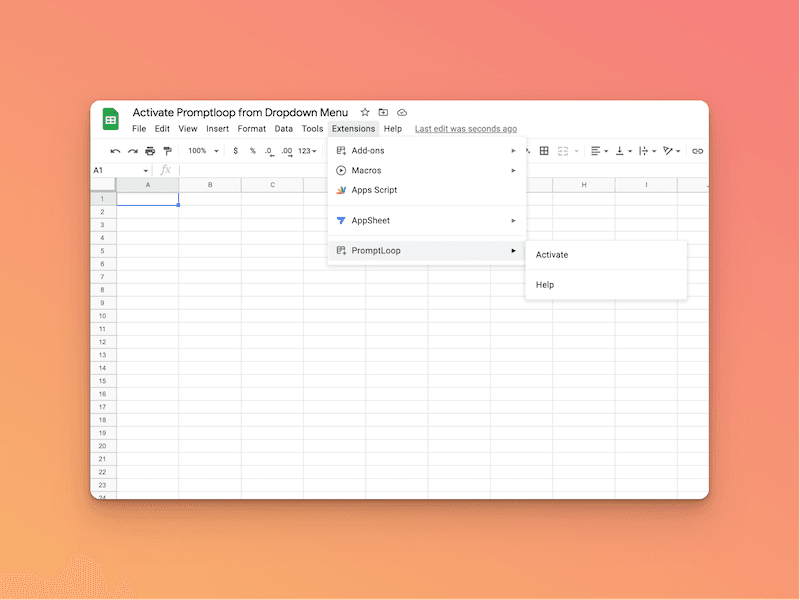Open the Tools menu
Screen dimensions: 800x600
coord(312,129)
